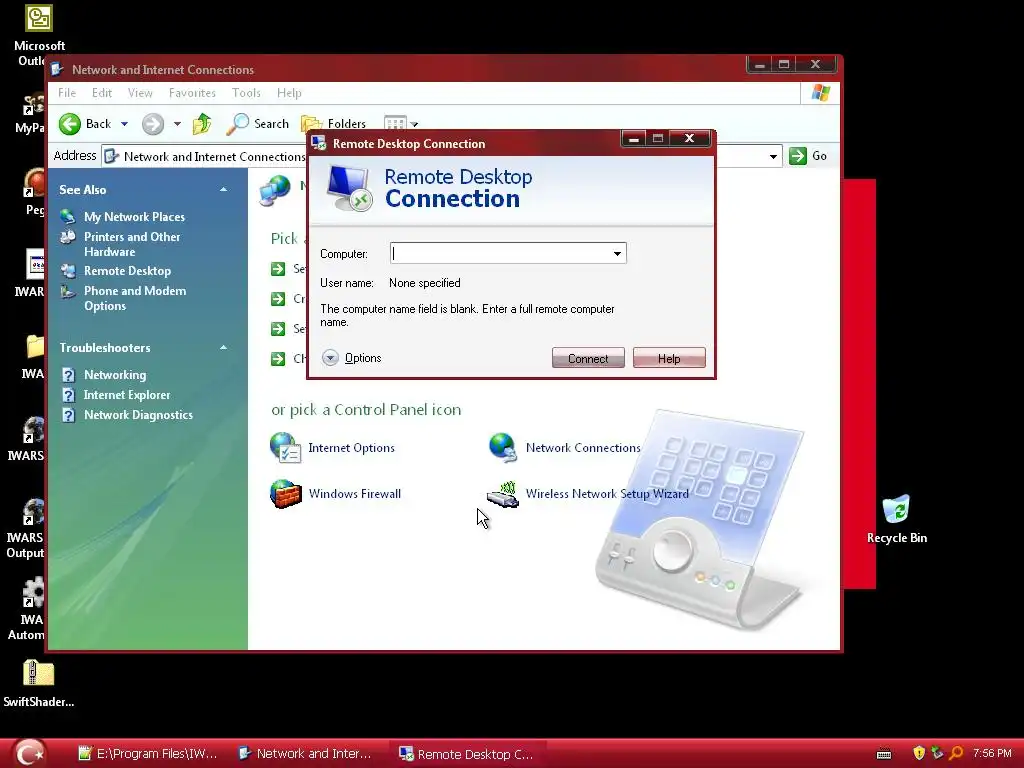Expand the Computer name dropdown list

(617, 253)
